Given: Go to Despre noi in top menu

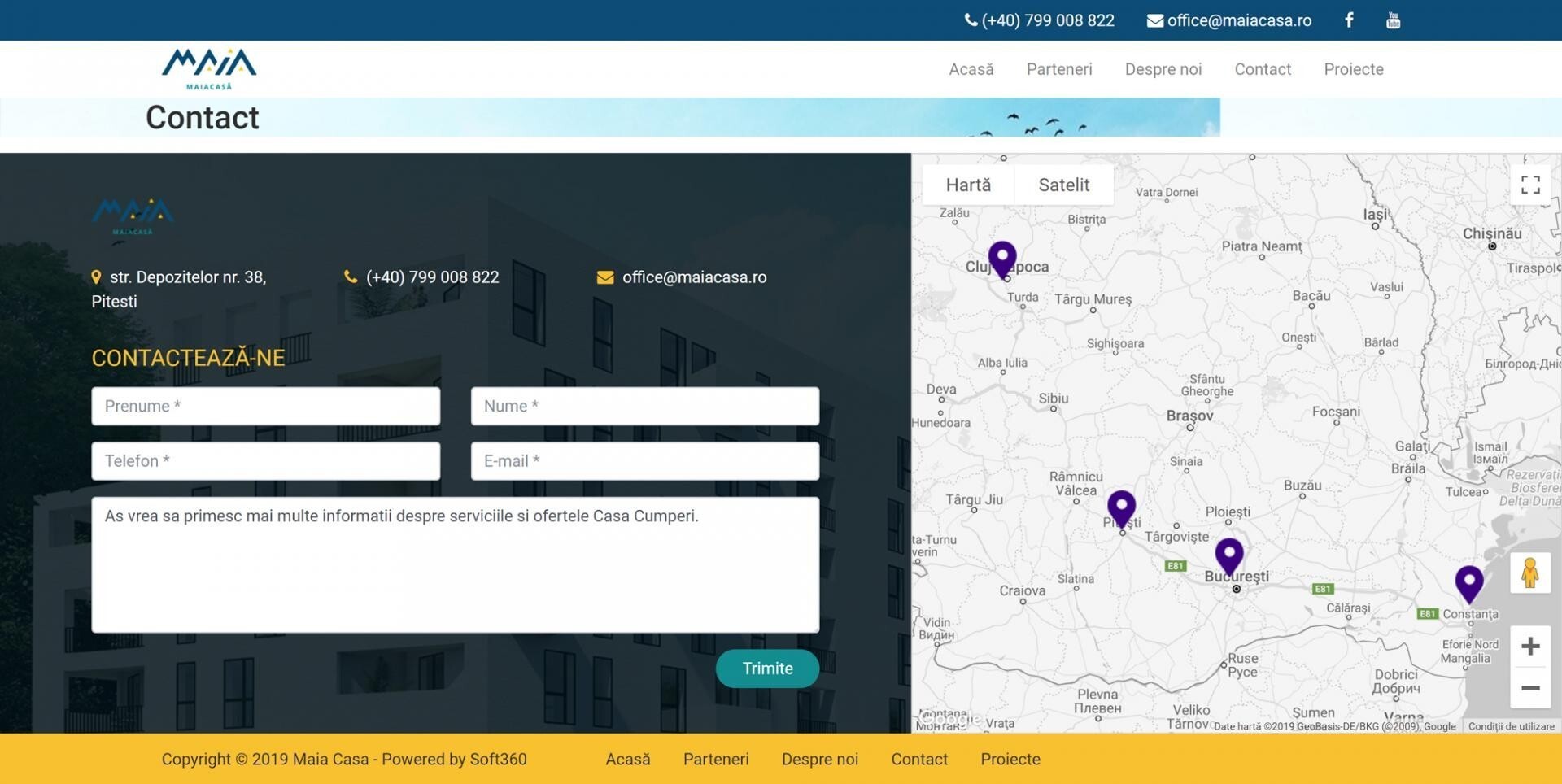Looking at the screenshot, I should (x=1163, y=69).
